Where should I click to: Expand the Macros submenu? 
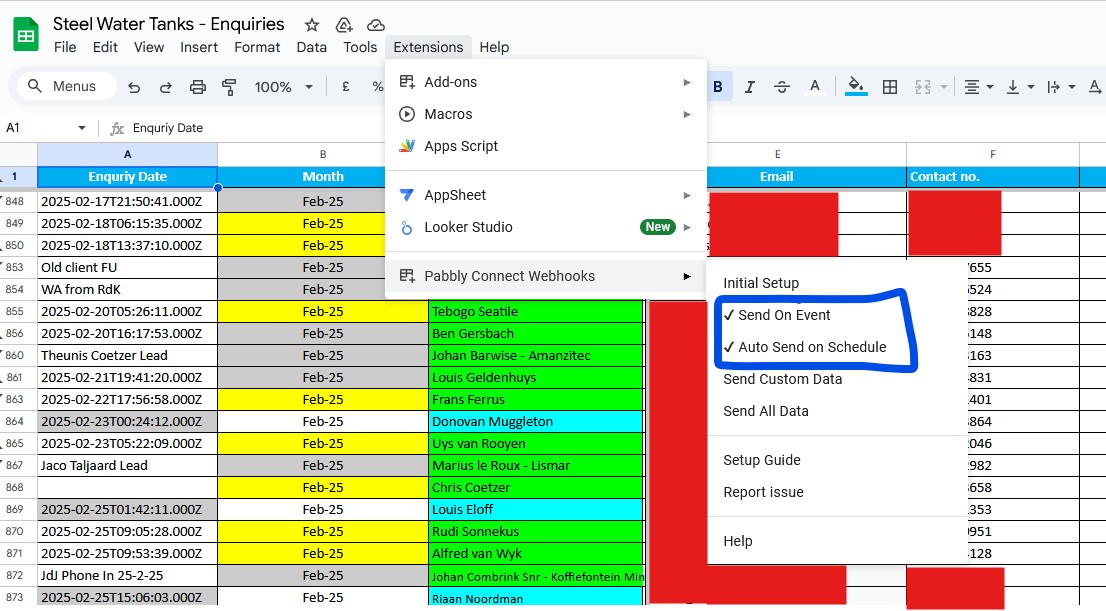click(546, 114)
